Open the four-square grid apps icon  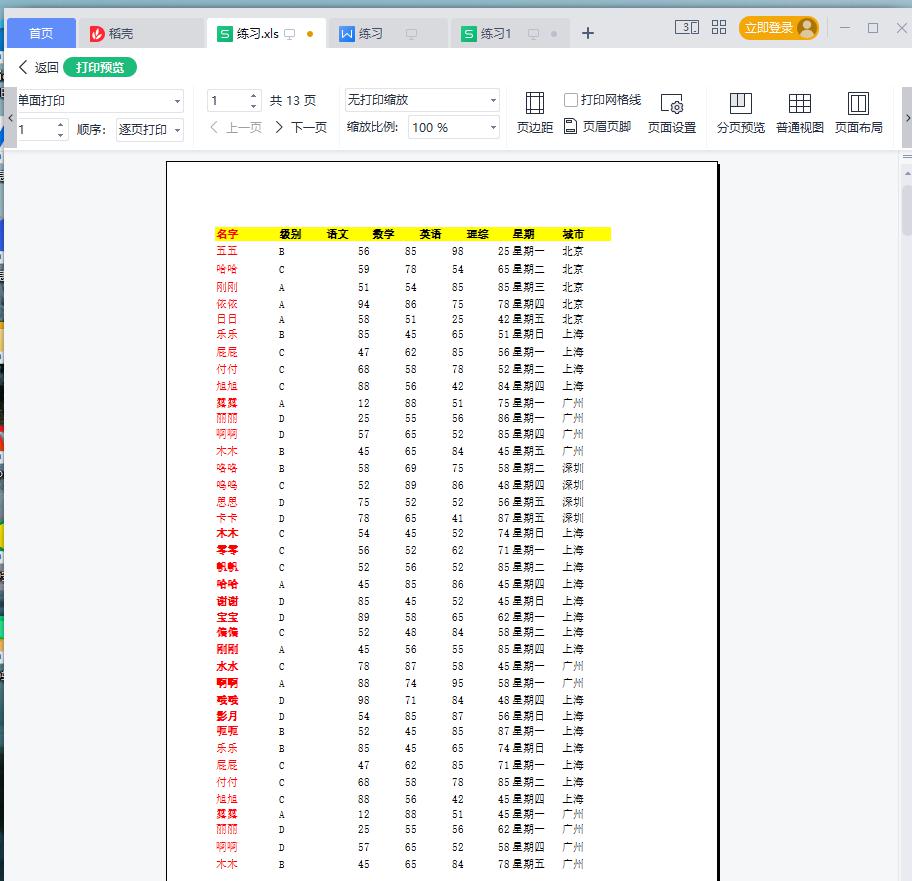click(x=719, y=27)
